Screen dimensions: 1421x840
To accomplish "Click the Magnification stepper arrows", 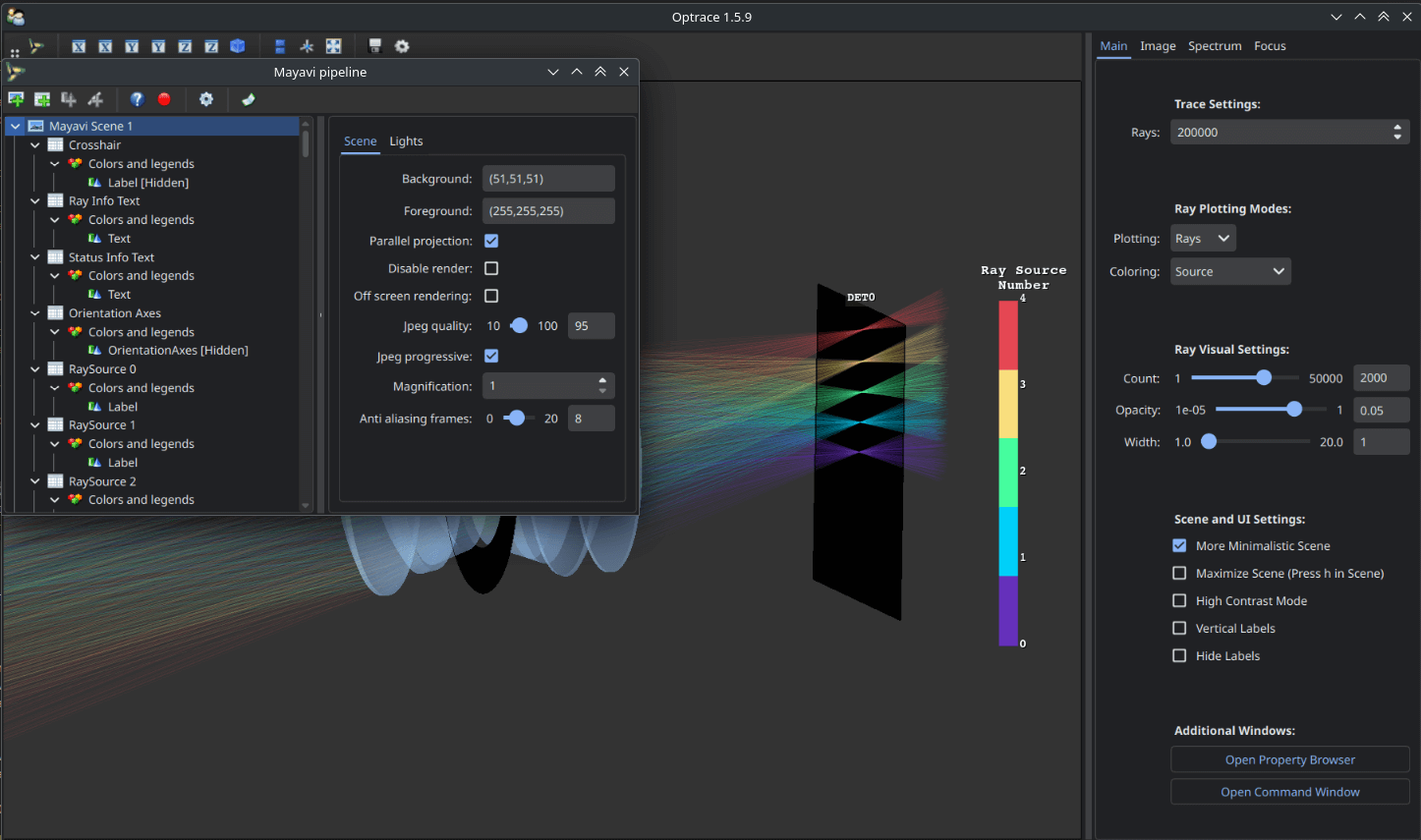I will (x=602, y=386).
